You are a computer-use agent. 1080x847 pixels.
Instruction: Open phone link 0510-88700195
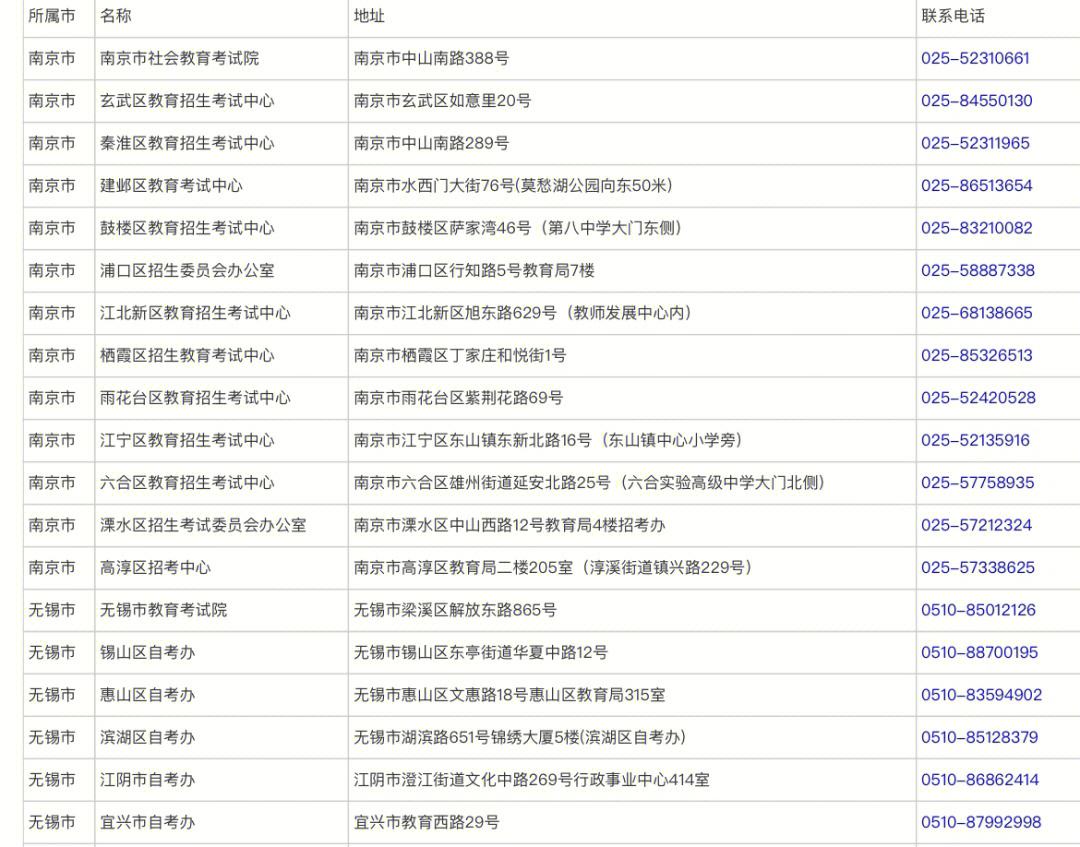(979, 653)
